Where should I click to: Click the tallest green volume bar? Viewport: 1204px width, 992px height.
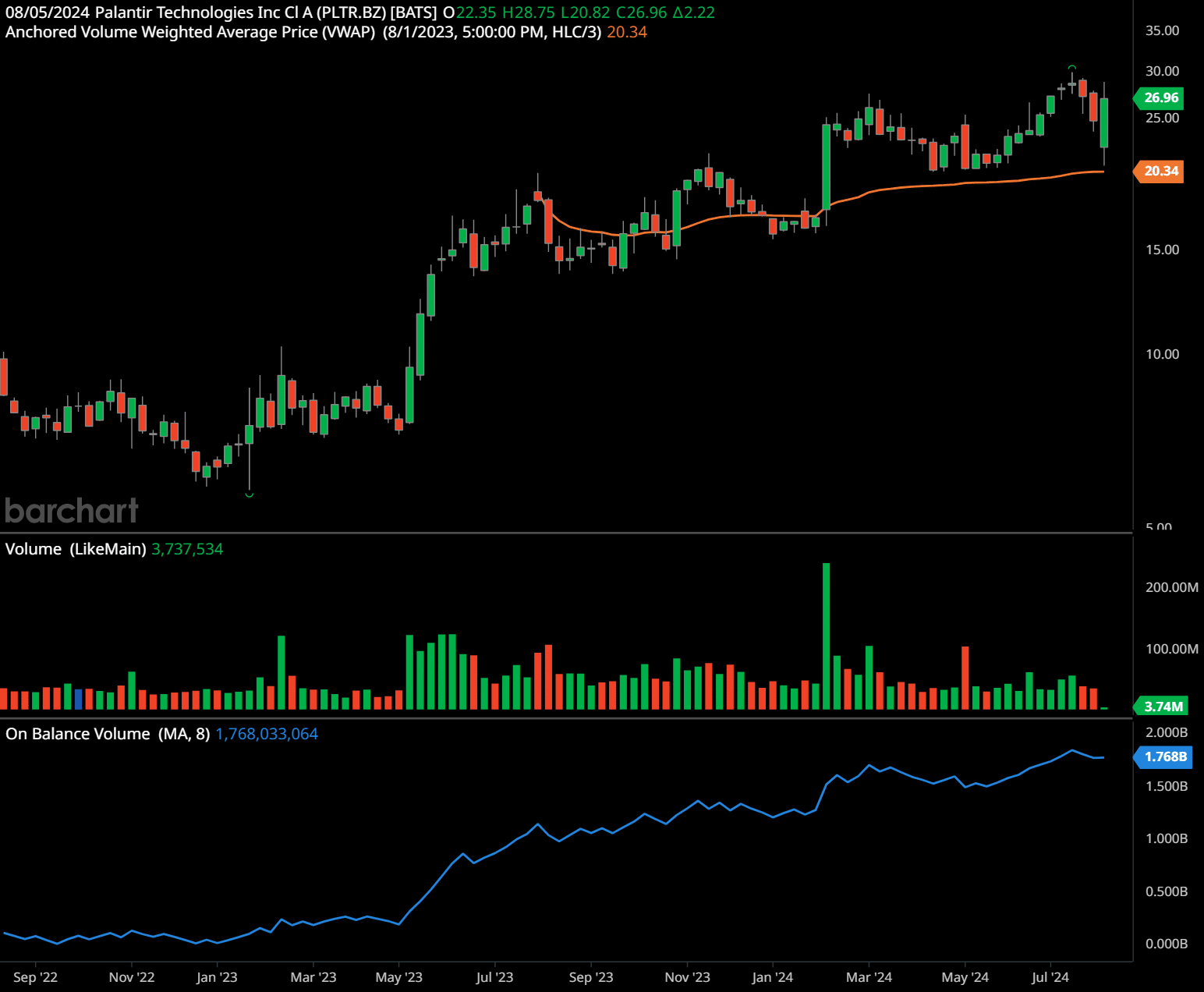pyautogui.click(x=826, y=636)
